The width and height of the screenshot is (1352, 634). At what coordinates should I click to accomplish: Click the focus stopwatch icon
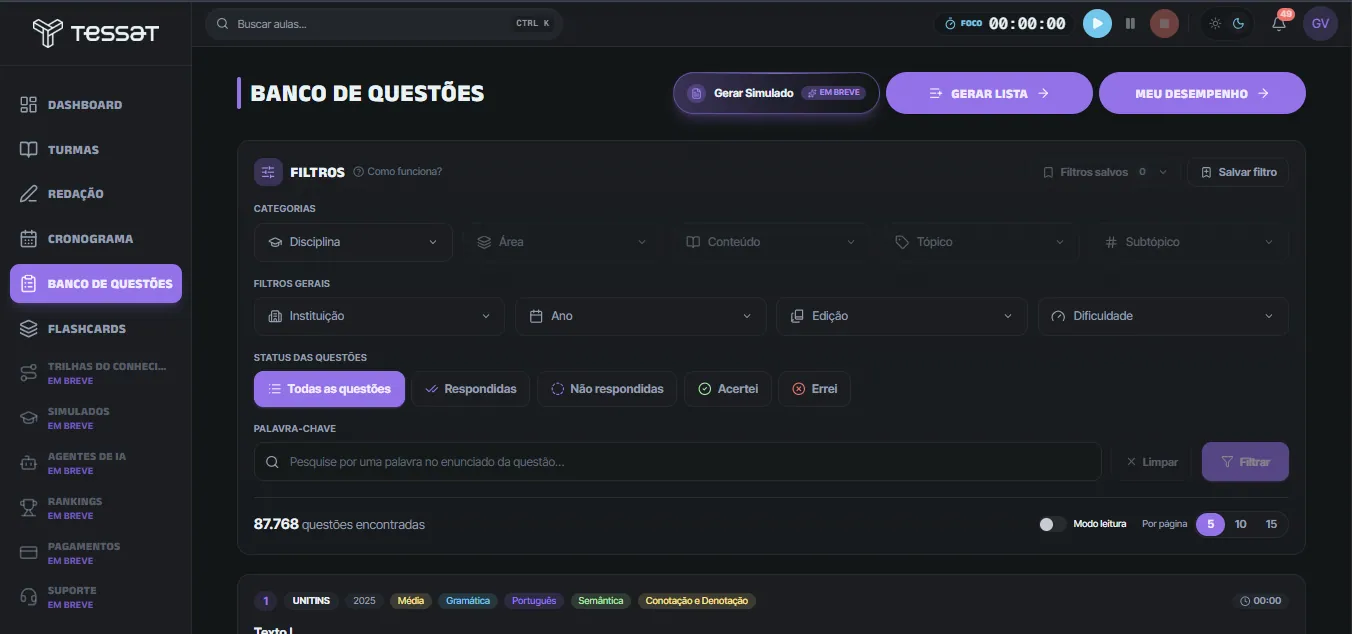coord(950,23)
